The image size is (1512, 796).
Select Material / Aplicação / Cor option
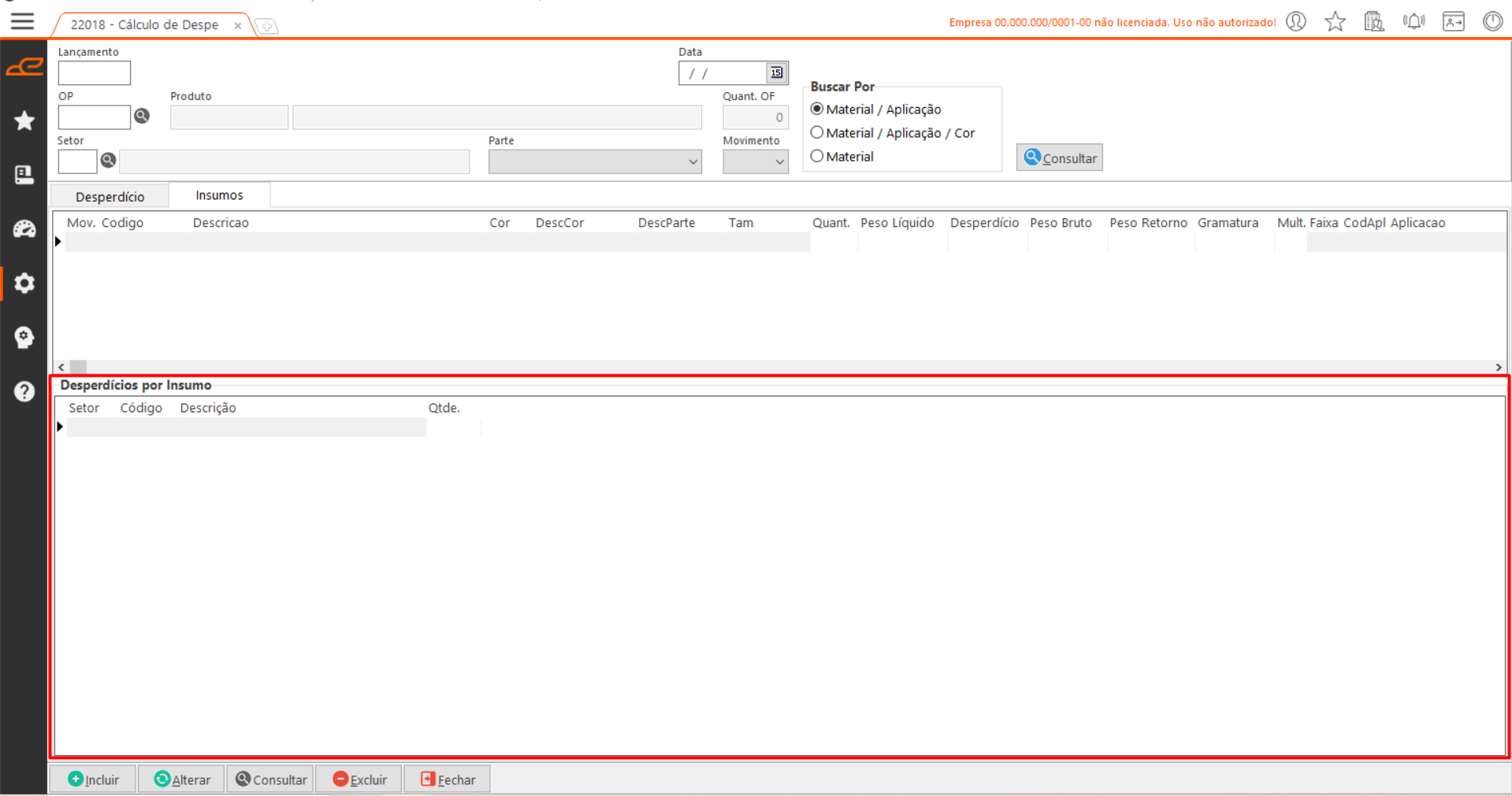point(817,132)
